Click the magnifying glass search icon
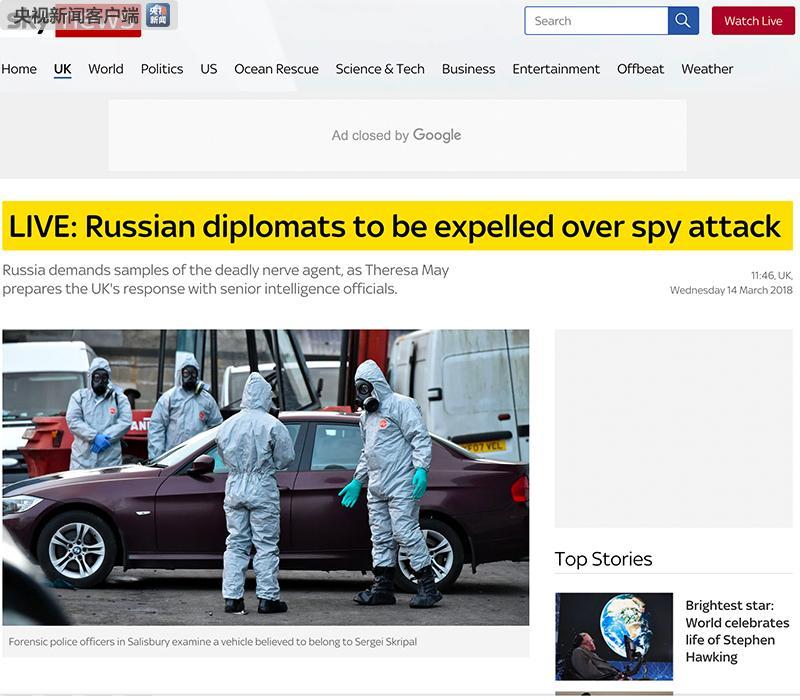This screenshot has height=700, width=800. coord(683,21)
